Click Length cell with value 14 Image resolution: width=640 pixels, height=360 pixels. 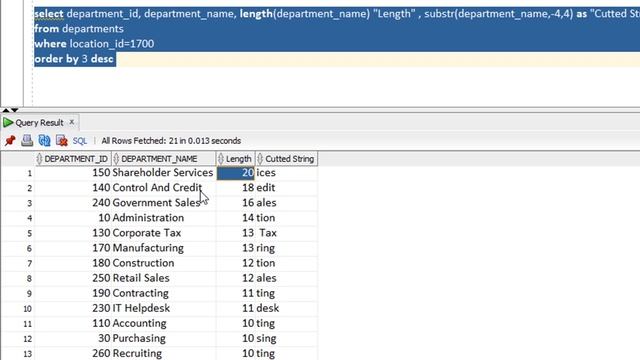236,218
